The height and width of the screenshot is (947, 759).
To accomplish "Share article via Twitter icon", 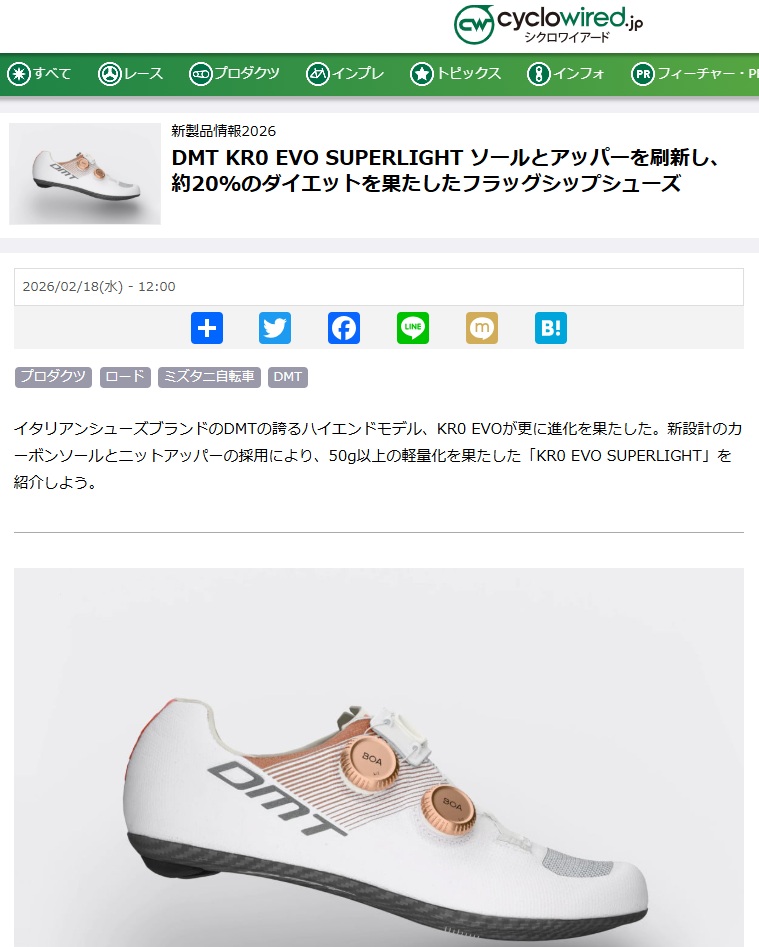I will coord(275,328).
